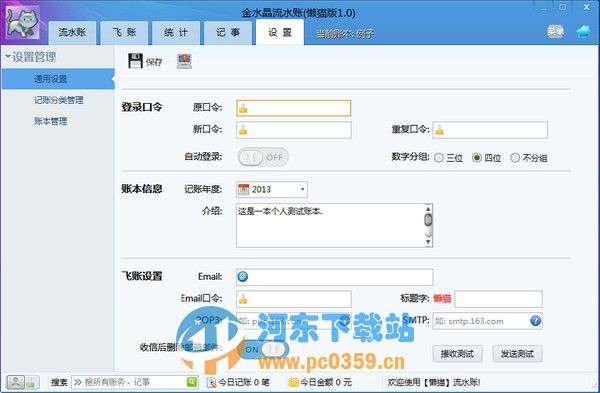Click the green search icon in search box
600x393 pixels.
[x=192, y=382]
